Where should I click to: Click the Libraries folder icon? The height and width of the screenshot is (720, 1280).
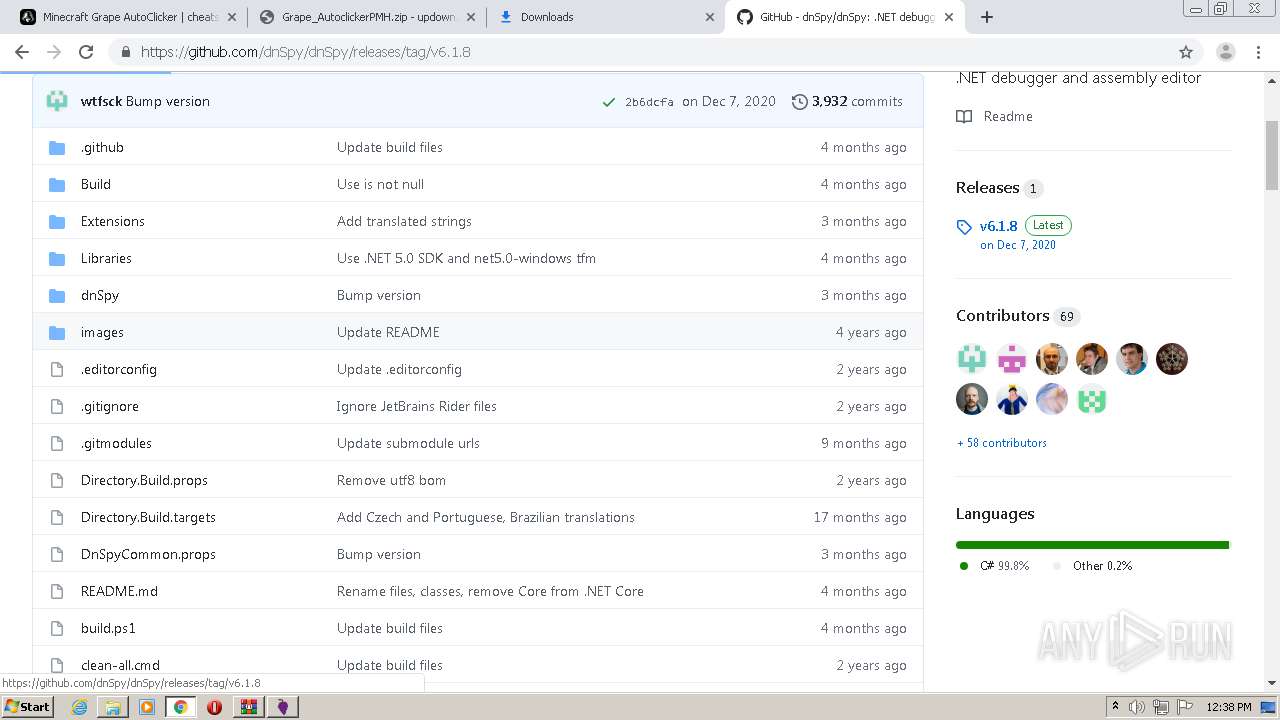[x=57, y=258]
